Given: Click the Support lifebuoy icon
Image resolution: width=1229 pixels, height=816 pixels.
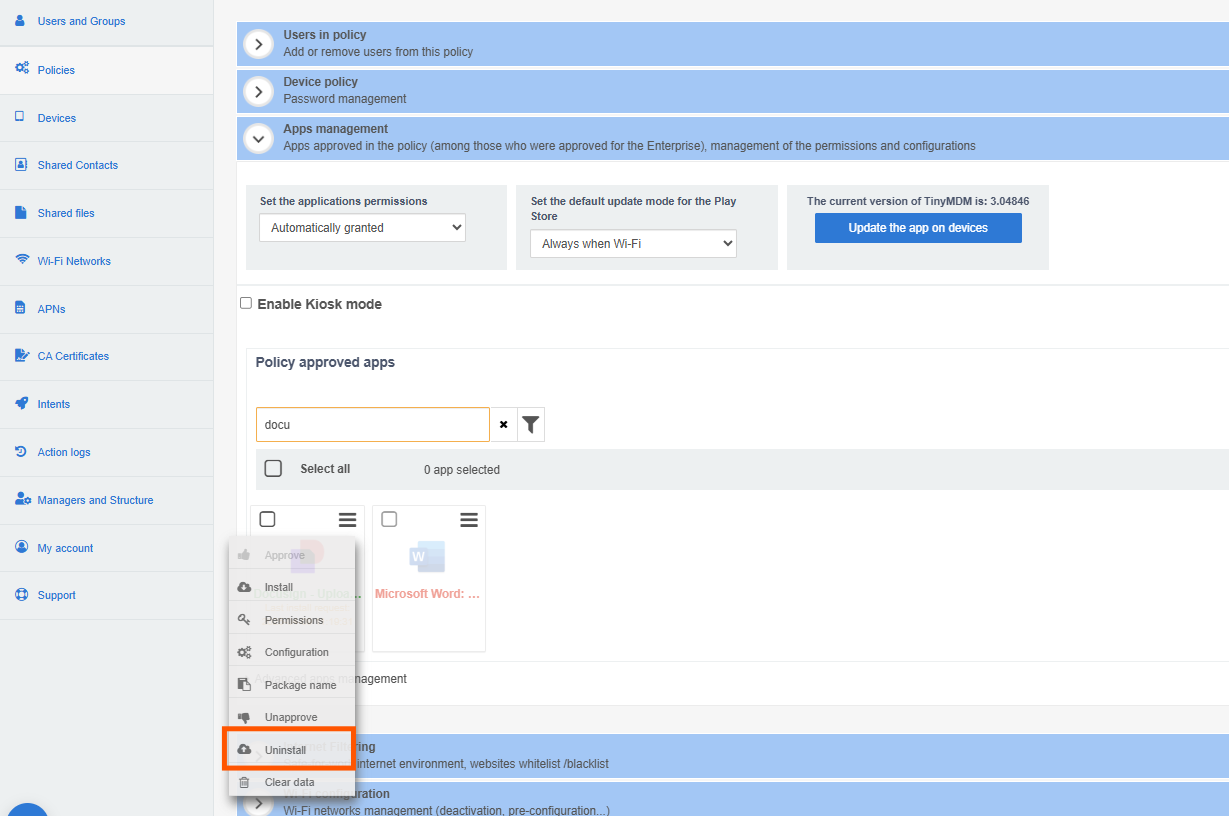Looking at the screenshot, I should point(21,594).
